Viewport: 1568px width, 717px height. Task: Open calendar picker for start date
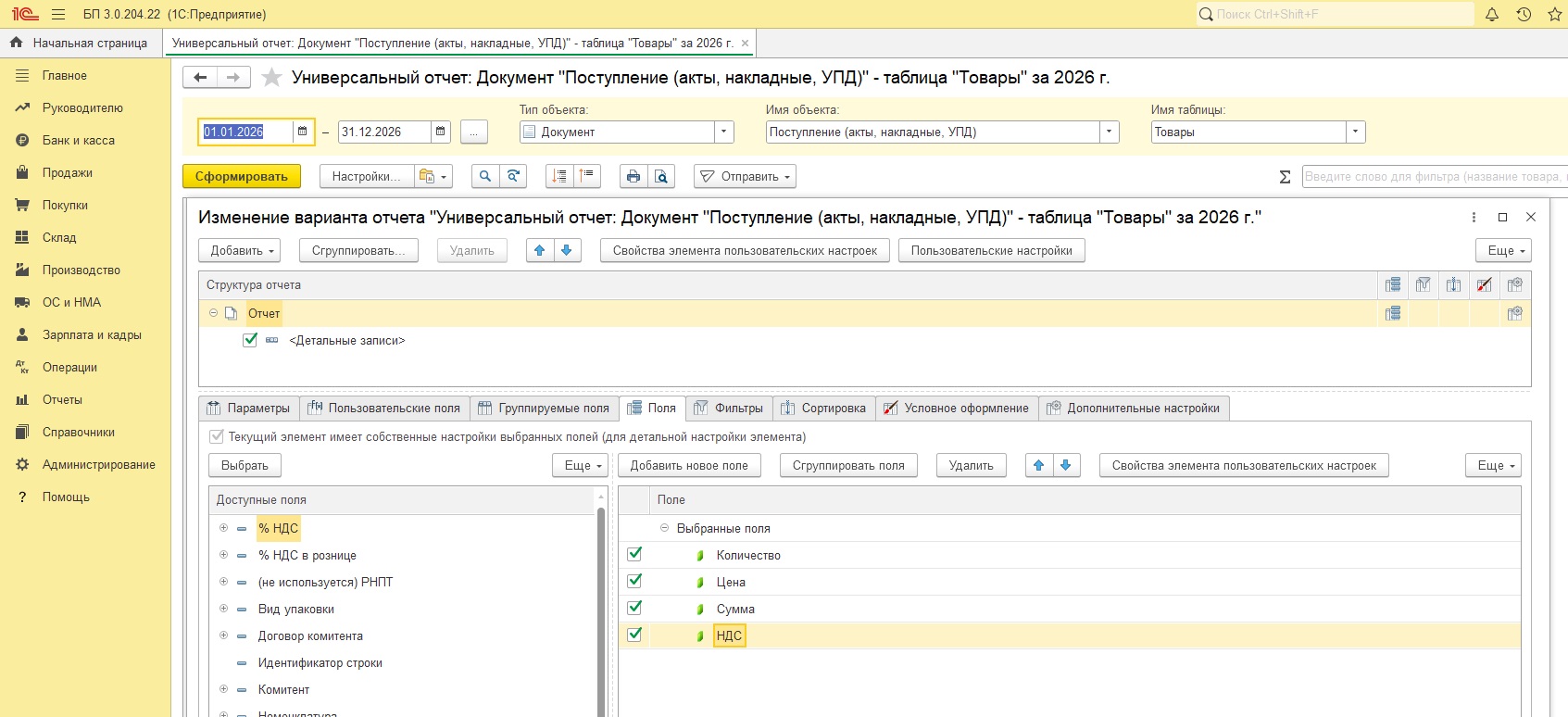pyautogui.click(x=302, y=132)
